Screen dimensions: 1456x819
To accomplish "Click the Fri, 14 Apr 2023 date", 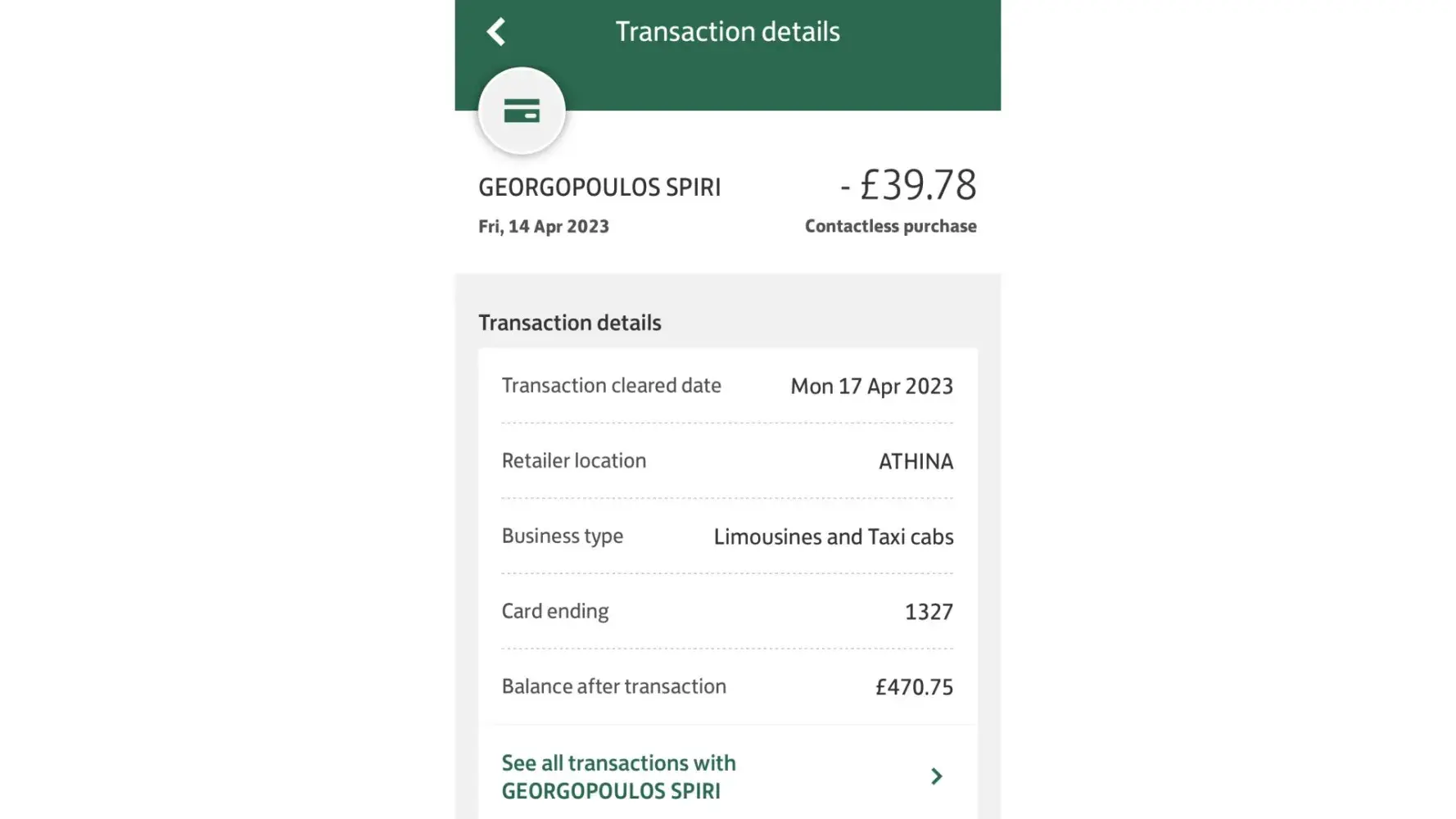I will tap(544, 227).
